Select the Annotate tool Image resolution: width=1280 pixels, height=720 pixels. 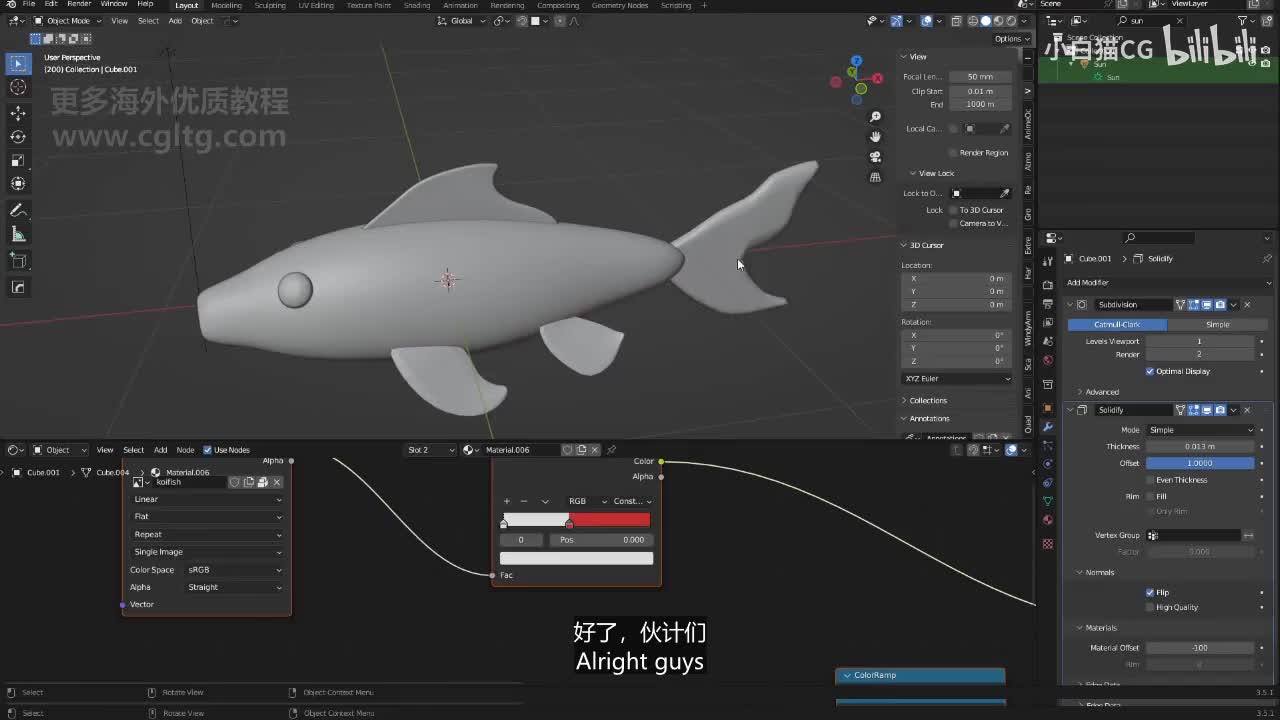tap(18, 210)
